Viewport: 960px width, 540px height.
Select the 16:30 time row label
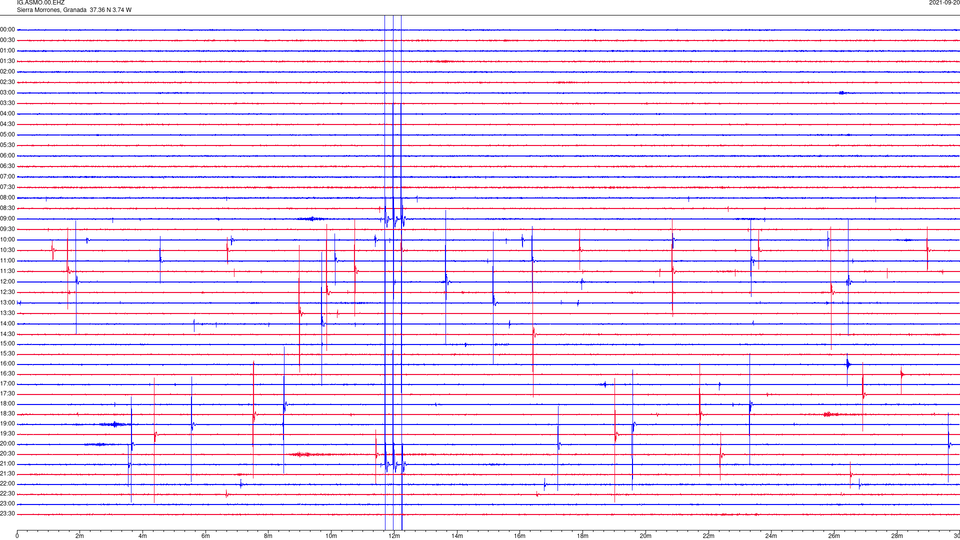7,374
